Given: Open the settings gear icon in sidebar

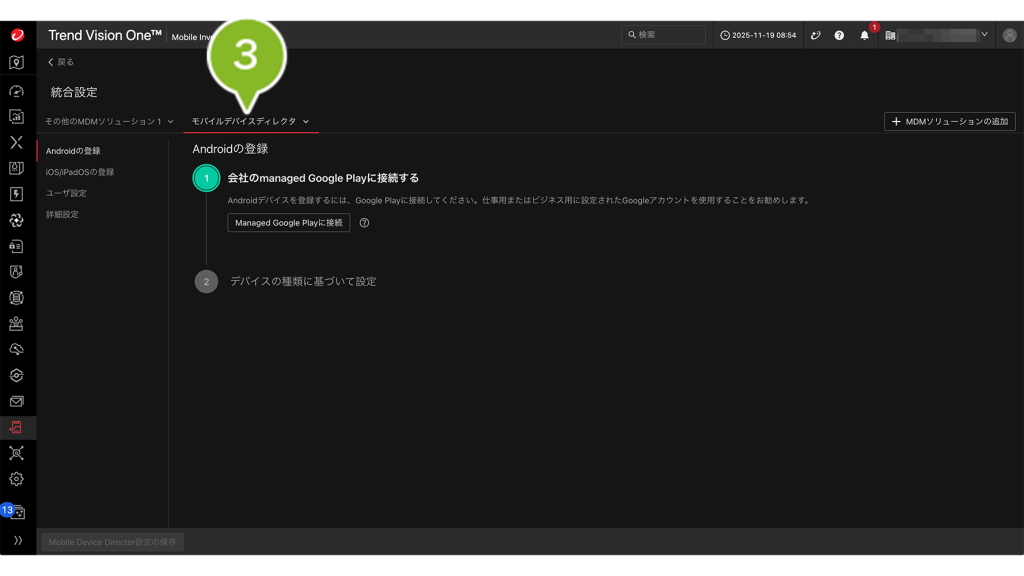Looking at the screenshot, I should (x=16, y=479).
